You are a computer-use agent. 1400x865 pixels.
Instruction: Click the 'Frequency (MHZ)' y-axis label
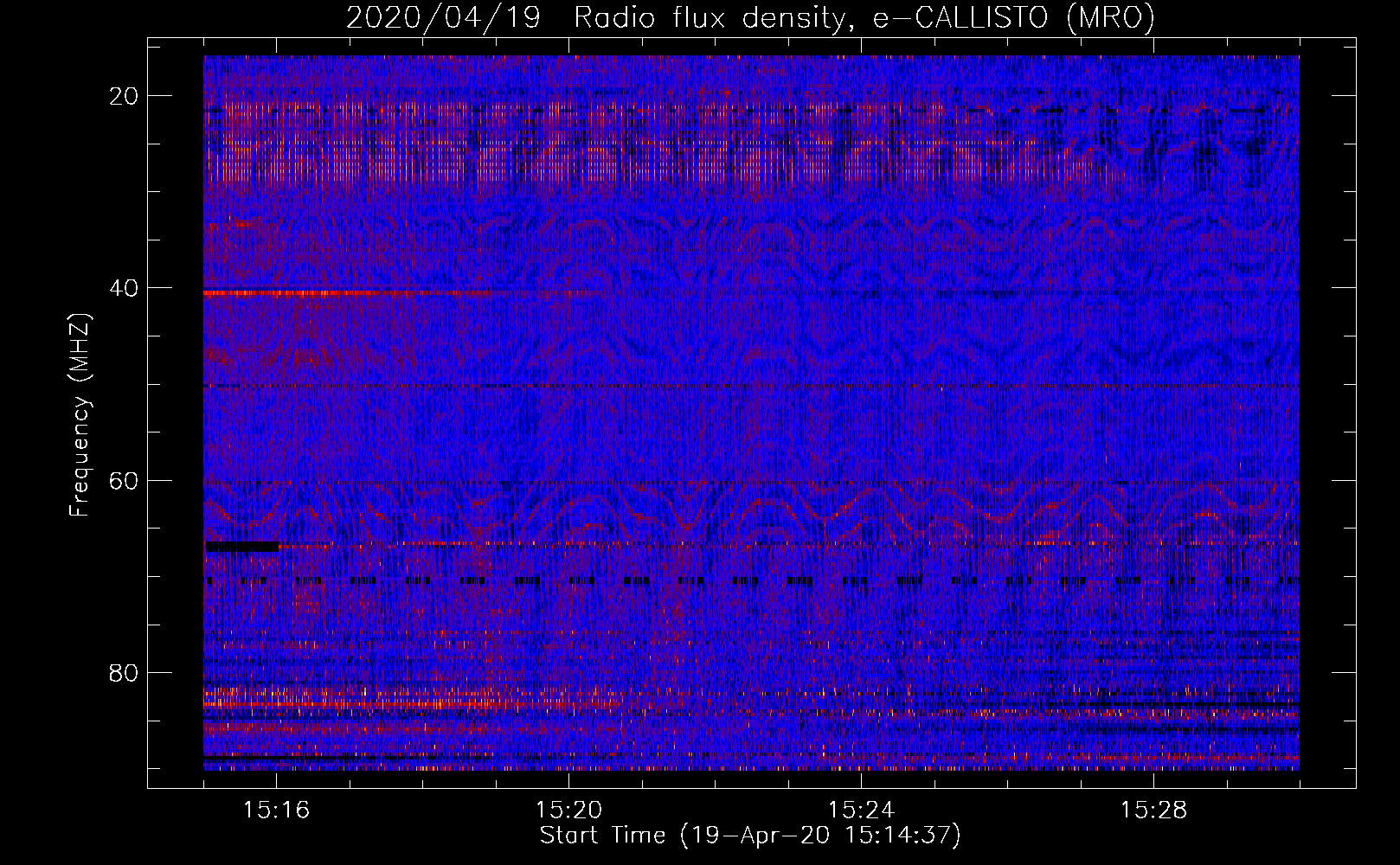80,415
